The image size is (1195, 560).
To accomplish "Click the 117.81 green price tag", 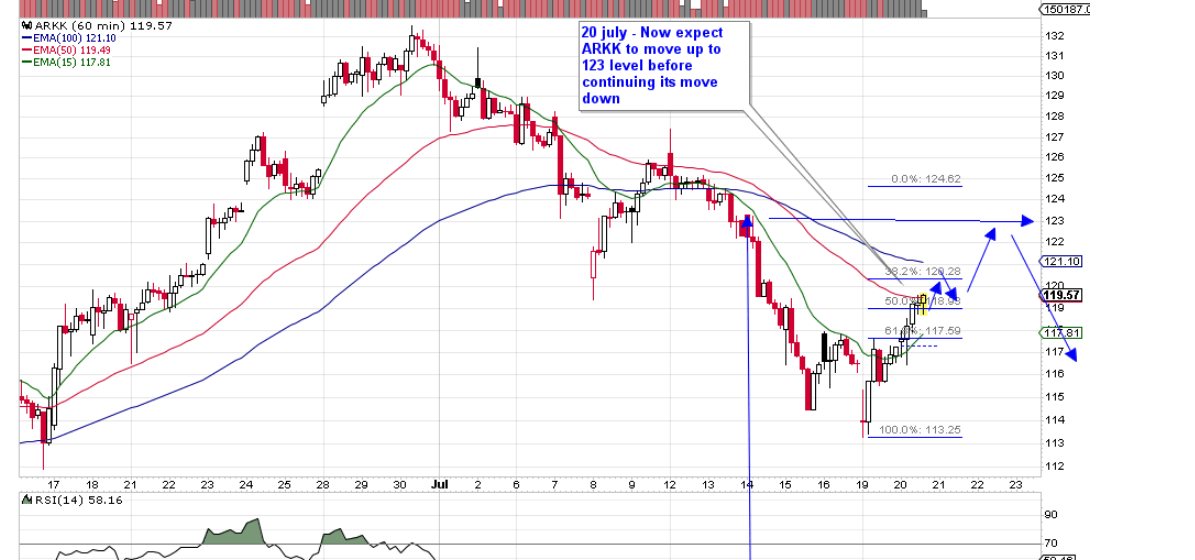I will [1062, 332].
